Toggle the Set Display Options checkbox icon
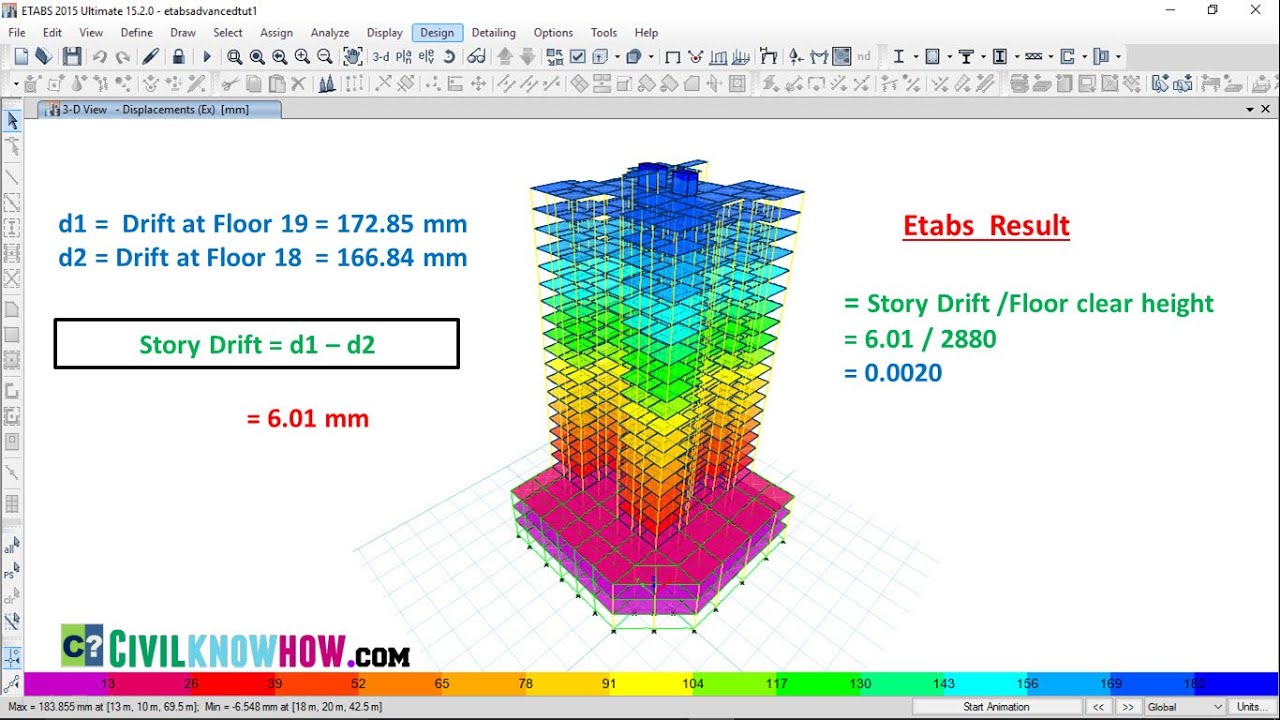 577,57
